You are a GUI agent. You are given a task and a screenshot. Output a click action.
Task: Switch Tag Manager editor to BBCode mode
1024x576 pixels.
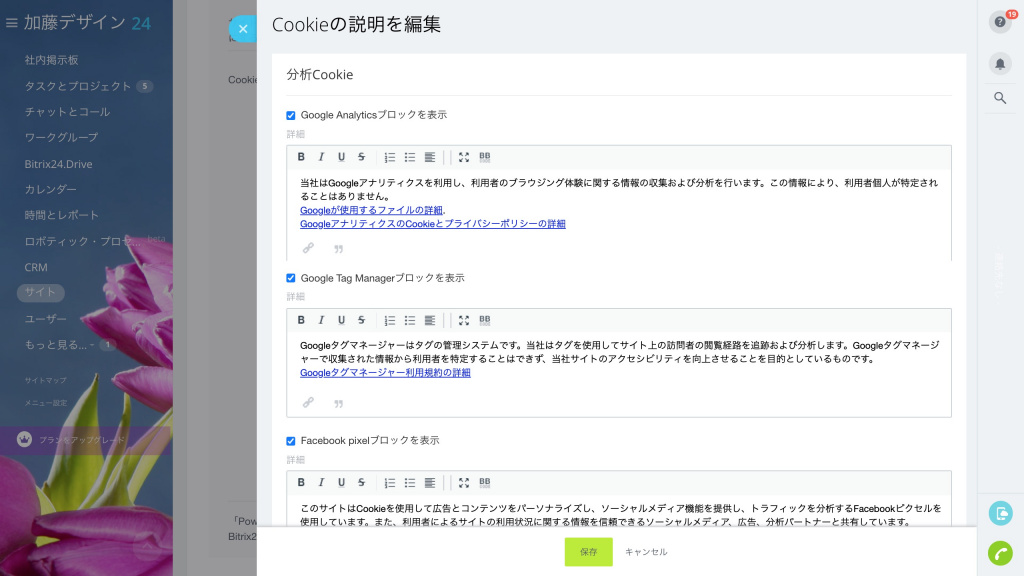(x=485, y=320)
